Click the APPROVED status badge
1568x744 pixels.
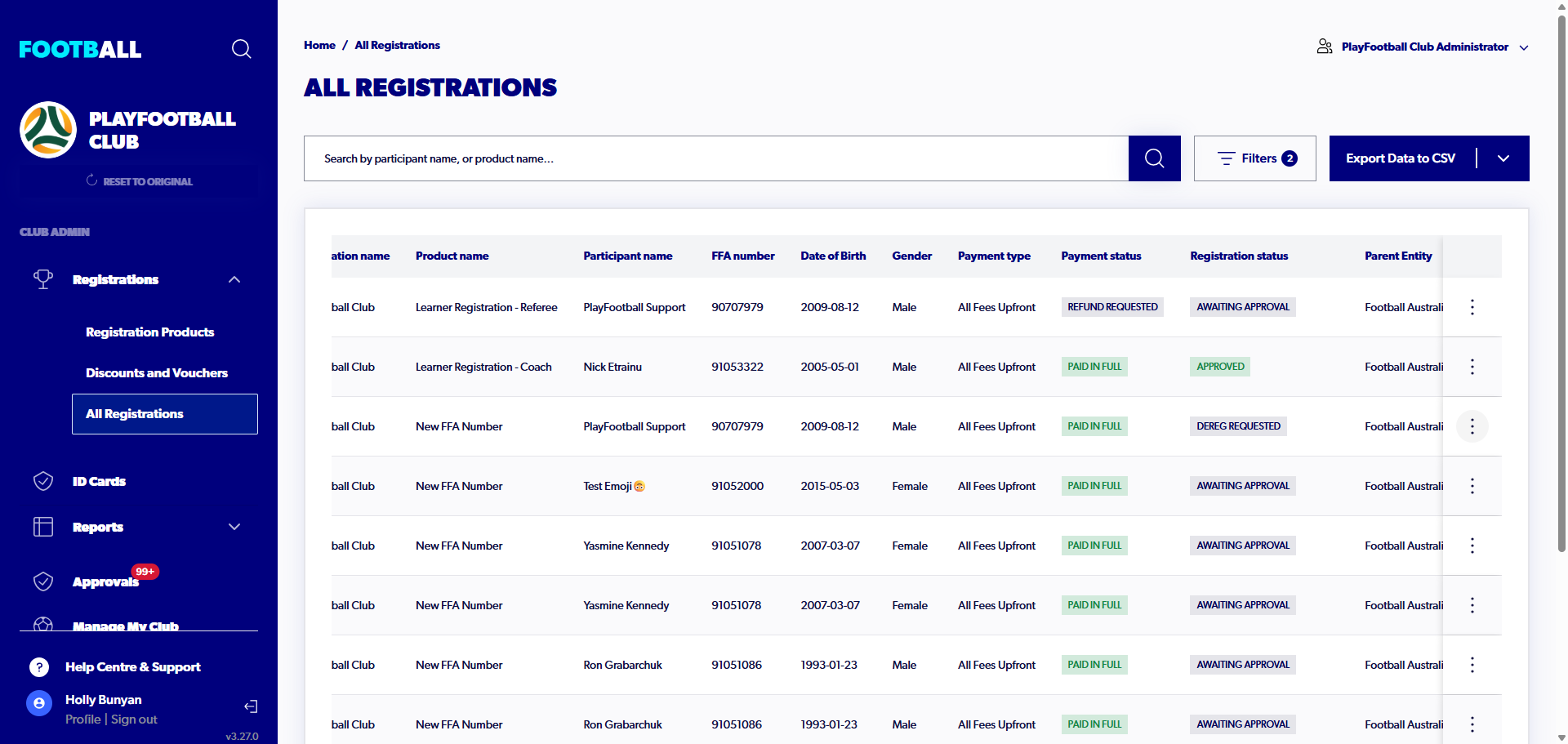click(x=1220, y=367)
